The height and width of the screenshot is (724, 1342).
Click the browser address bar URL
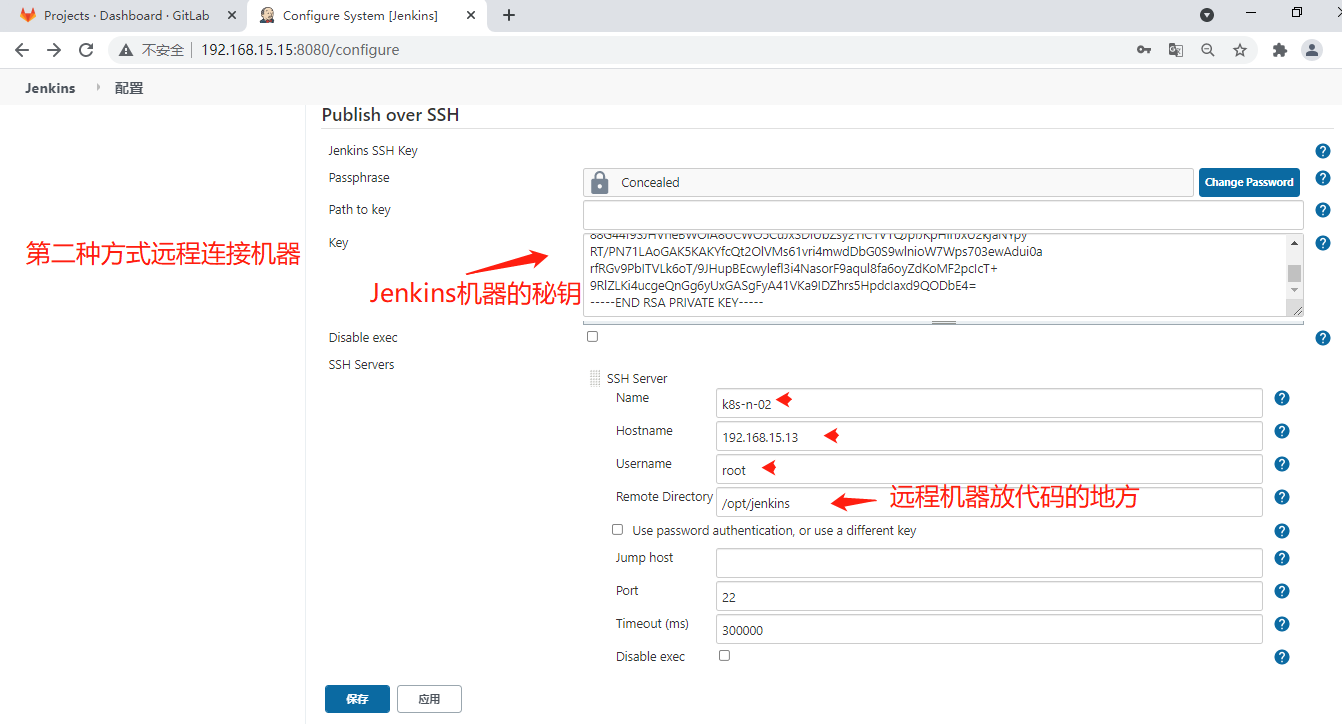point(300,50)
